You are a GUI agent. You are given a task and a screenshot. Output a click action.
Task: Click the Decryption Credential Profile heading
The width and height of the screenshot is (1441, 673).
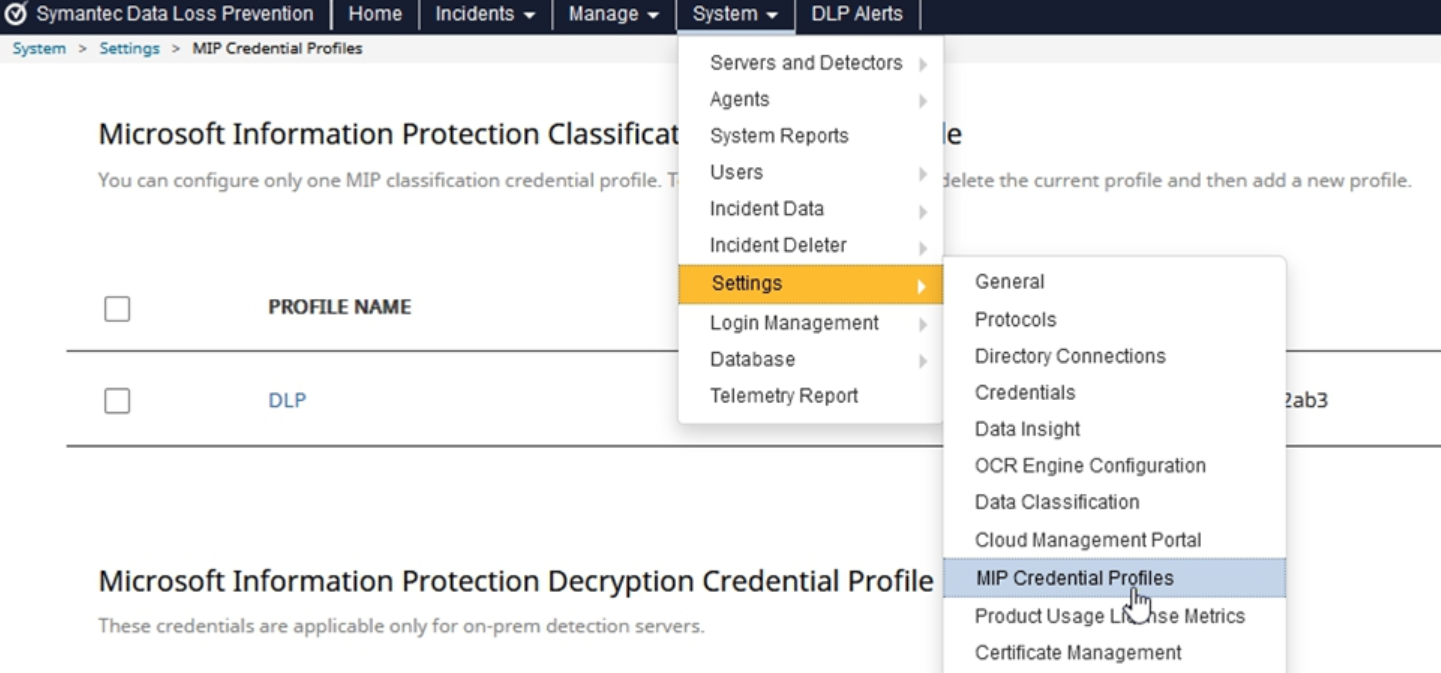coord(516,581)
